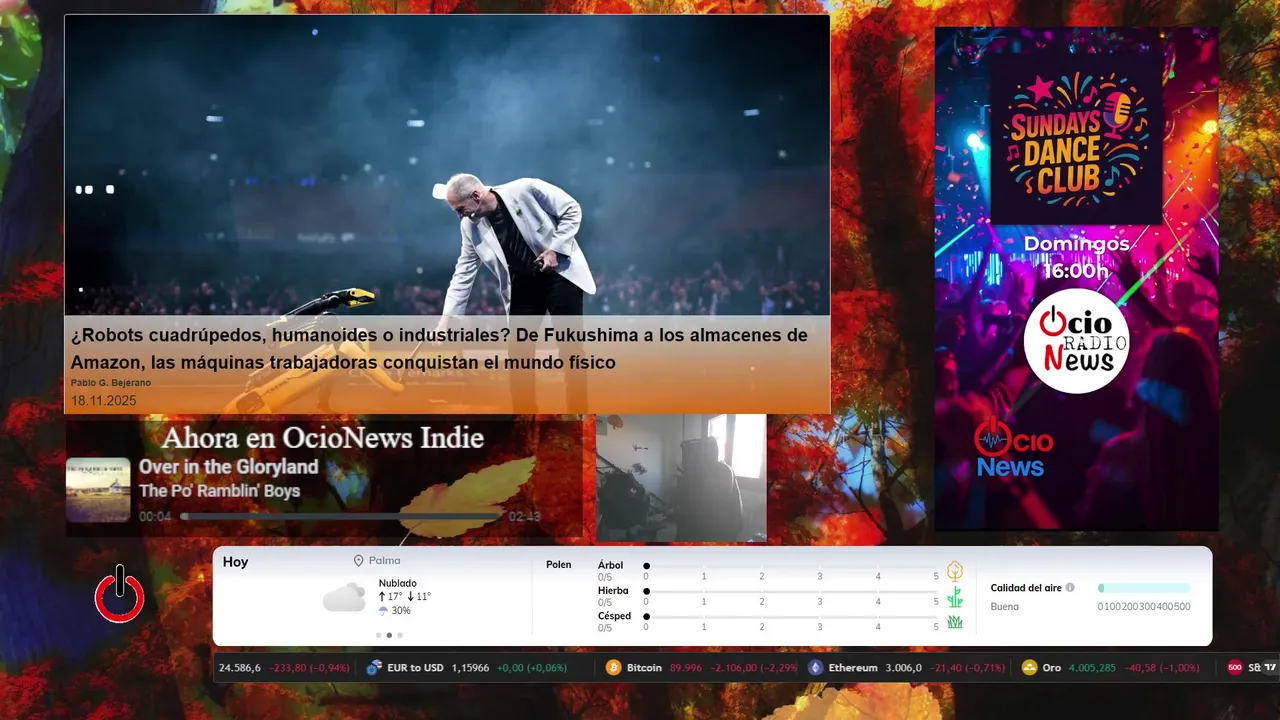The image size is (1280, 720).
Task: Click the air quality index bar
Action: coord(1144,588)
